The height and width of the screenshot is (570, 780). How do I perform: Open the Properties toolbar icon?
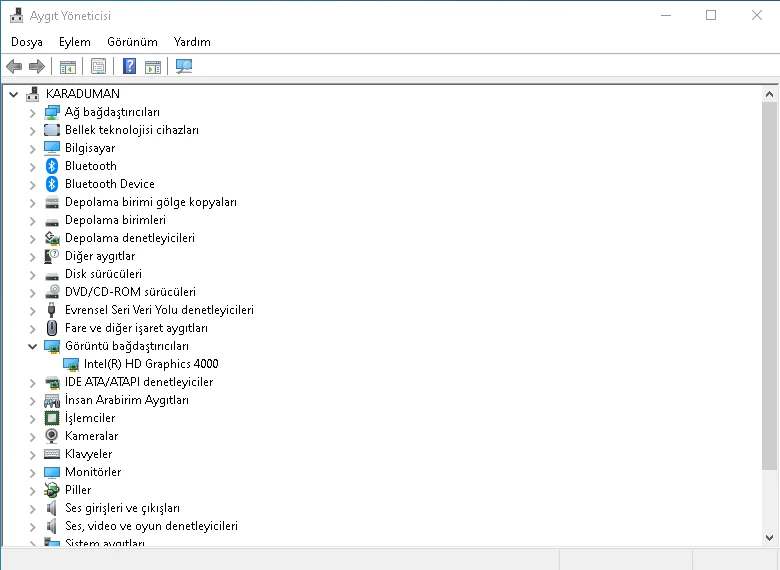coord(98,66)
